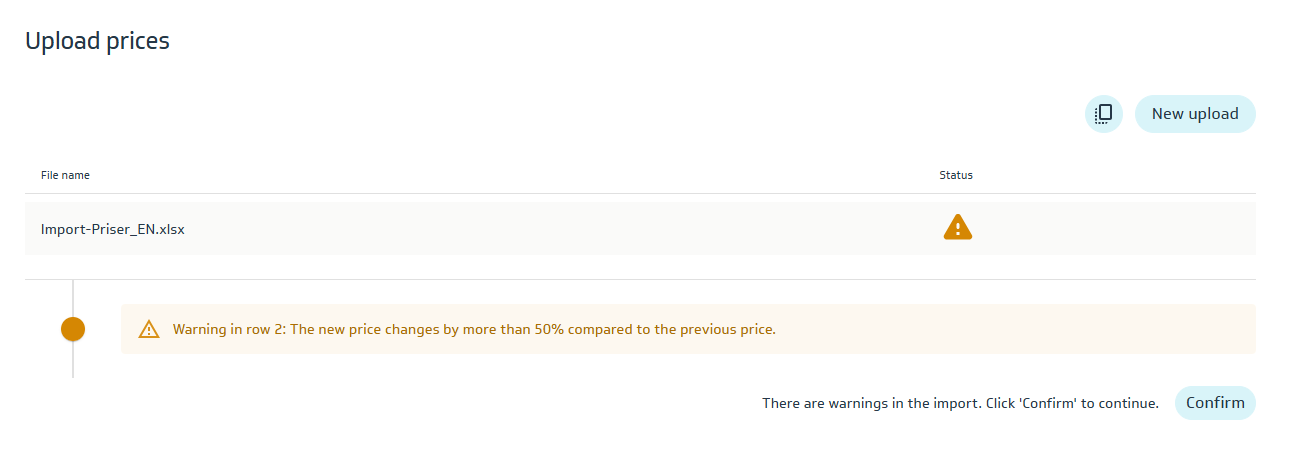
Task: Click the Status column header
Action: [x=956, y=175]
